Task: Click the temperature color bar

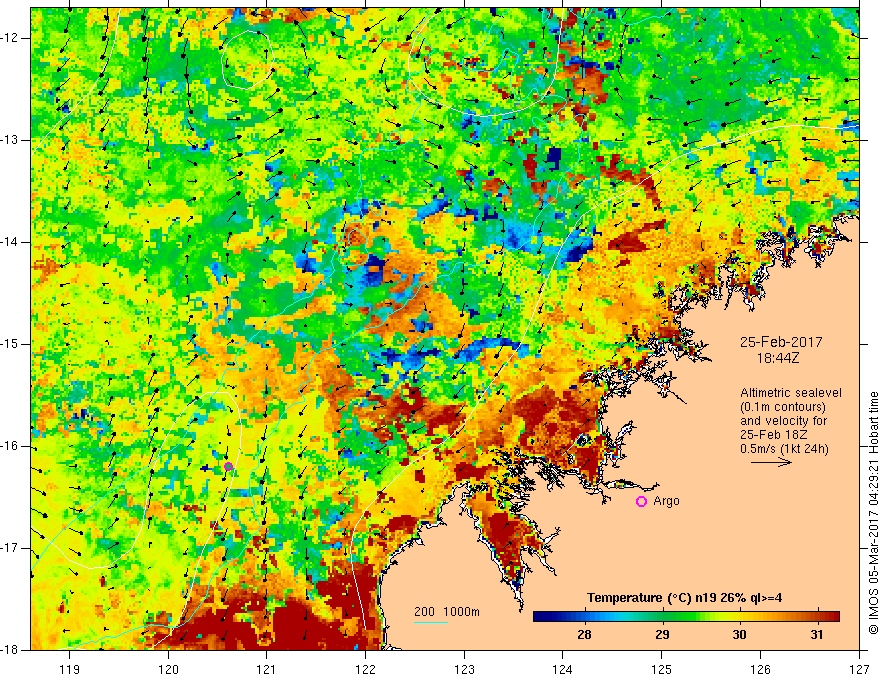Action: (686, 617)
